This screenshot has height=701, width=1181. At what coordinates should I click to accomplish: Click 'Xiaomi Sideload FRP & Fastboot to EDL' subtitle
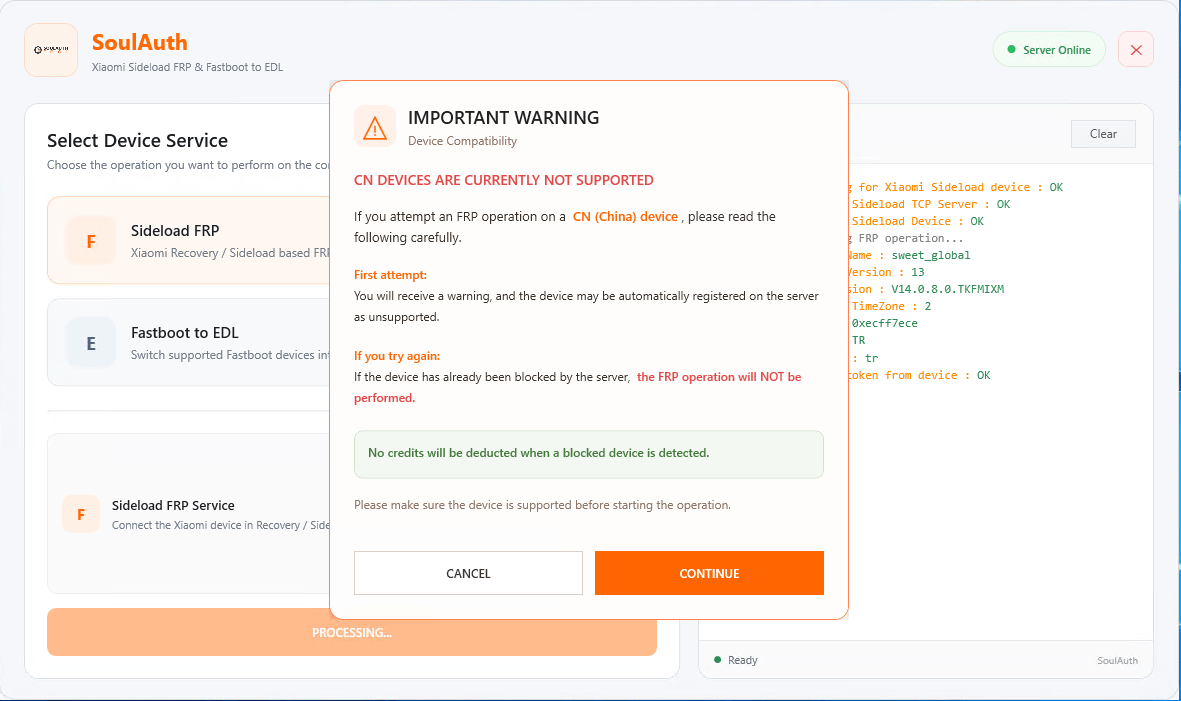pyautogui.click(x=188, y=67)
